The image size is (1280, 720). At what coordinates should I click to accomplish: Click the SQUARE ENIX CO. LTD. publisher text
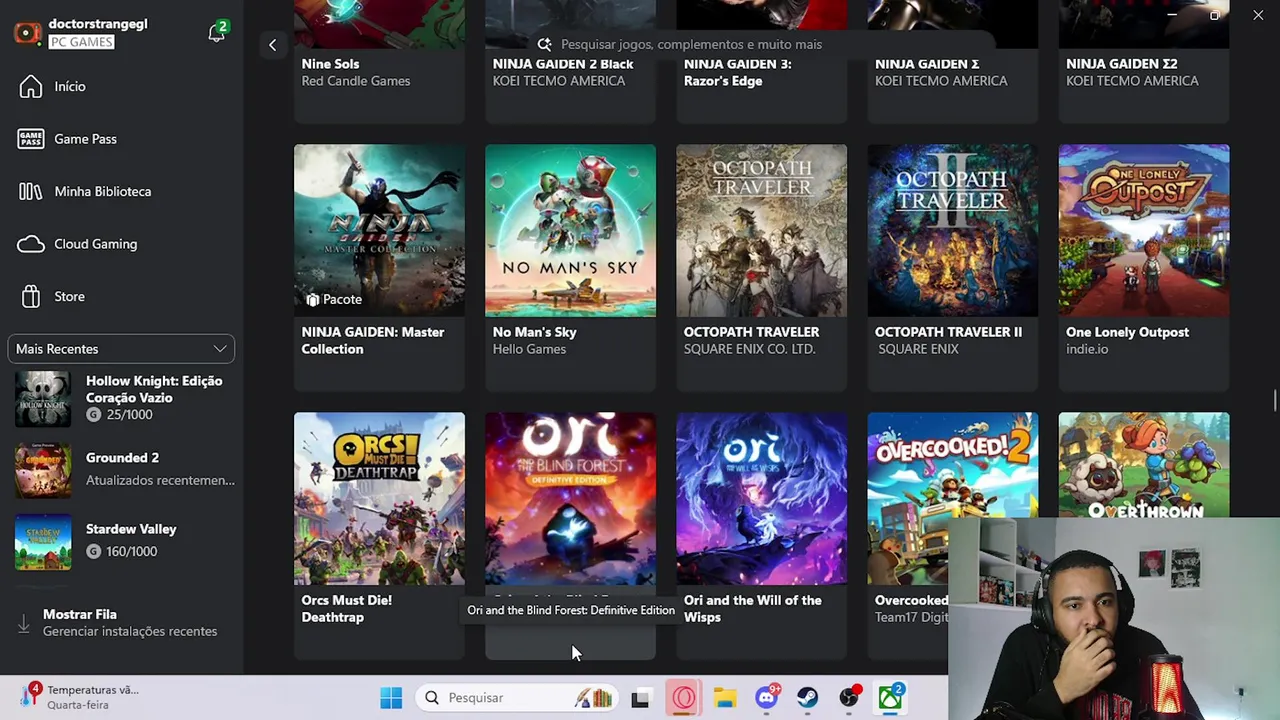coord(749,349)
